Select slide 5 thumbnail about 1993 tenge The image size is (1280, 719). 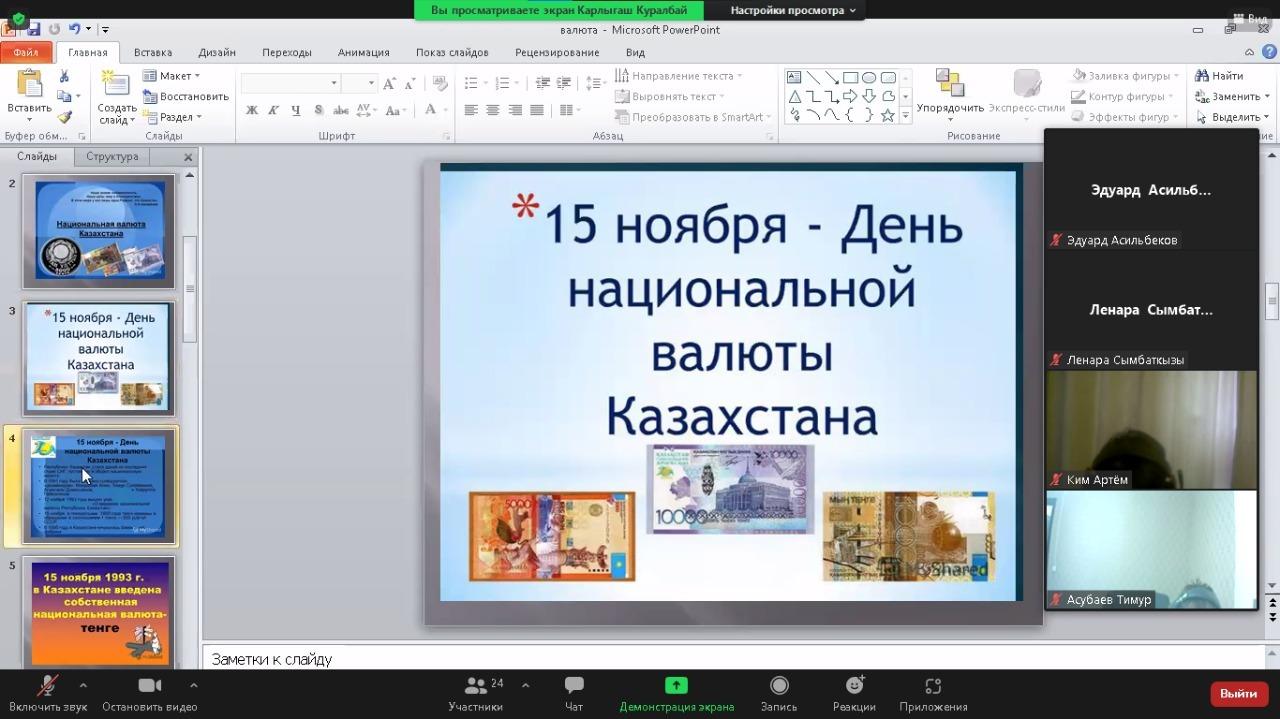click(x=99, y=612)
